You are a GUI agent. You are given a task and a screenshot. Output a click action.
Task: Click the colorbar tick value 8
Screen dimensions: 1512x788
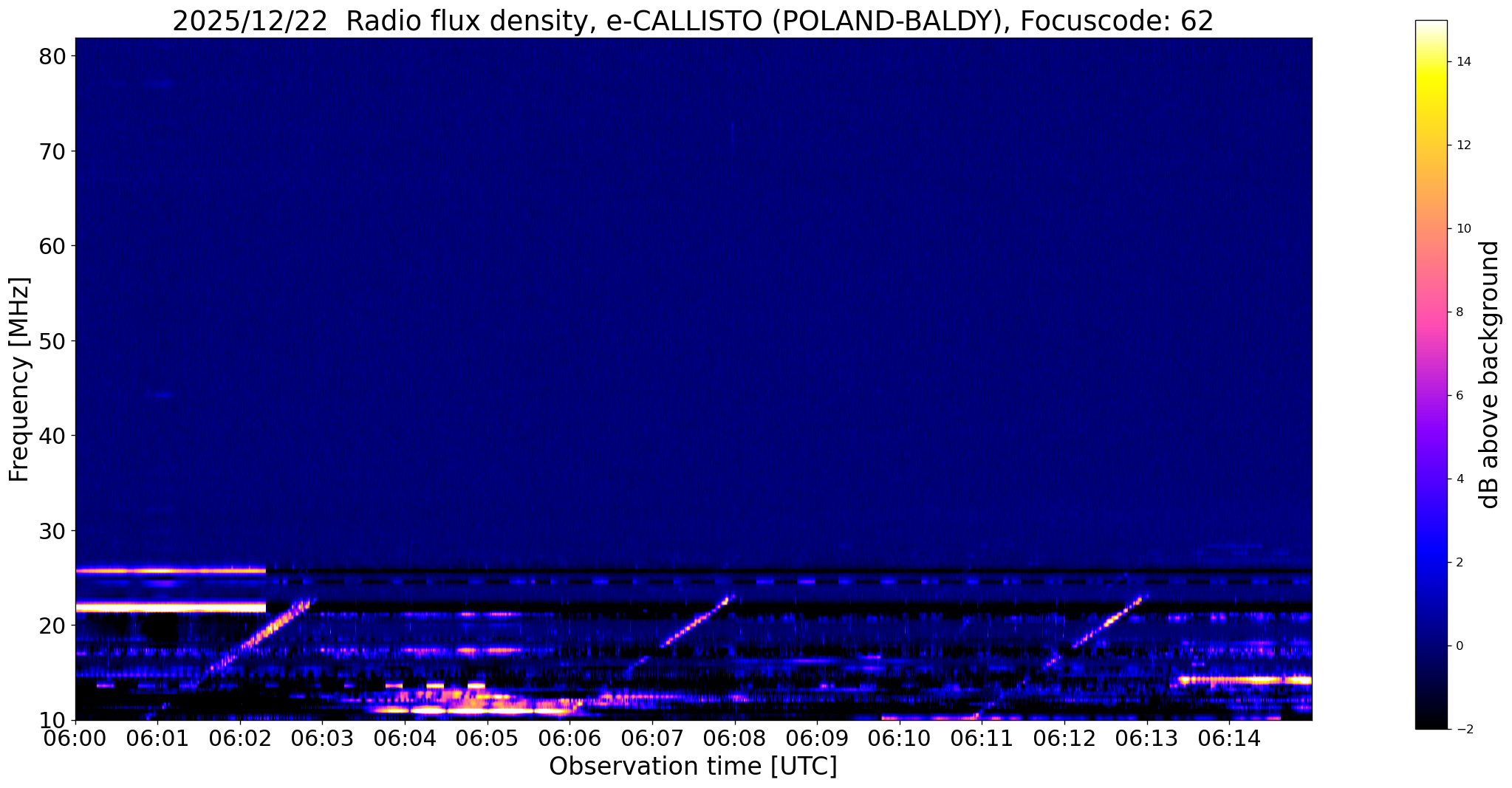[x=1460, y=312]
